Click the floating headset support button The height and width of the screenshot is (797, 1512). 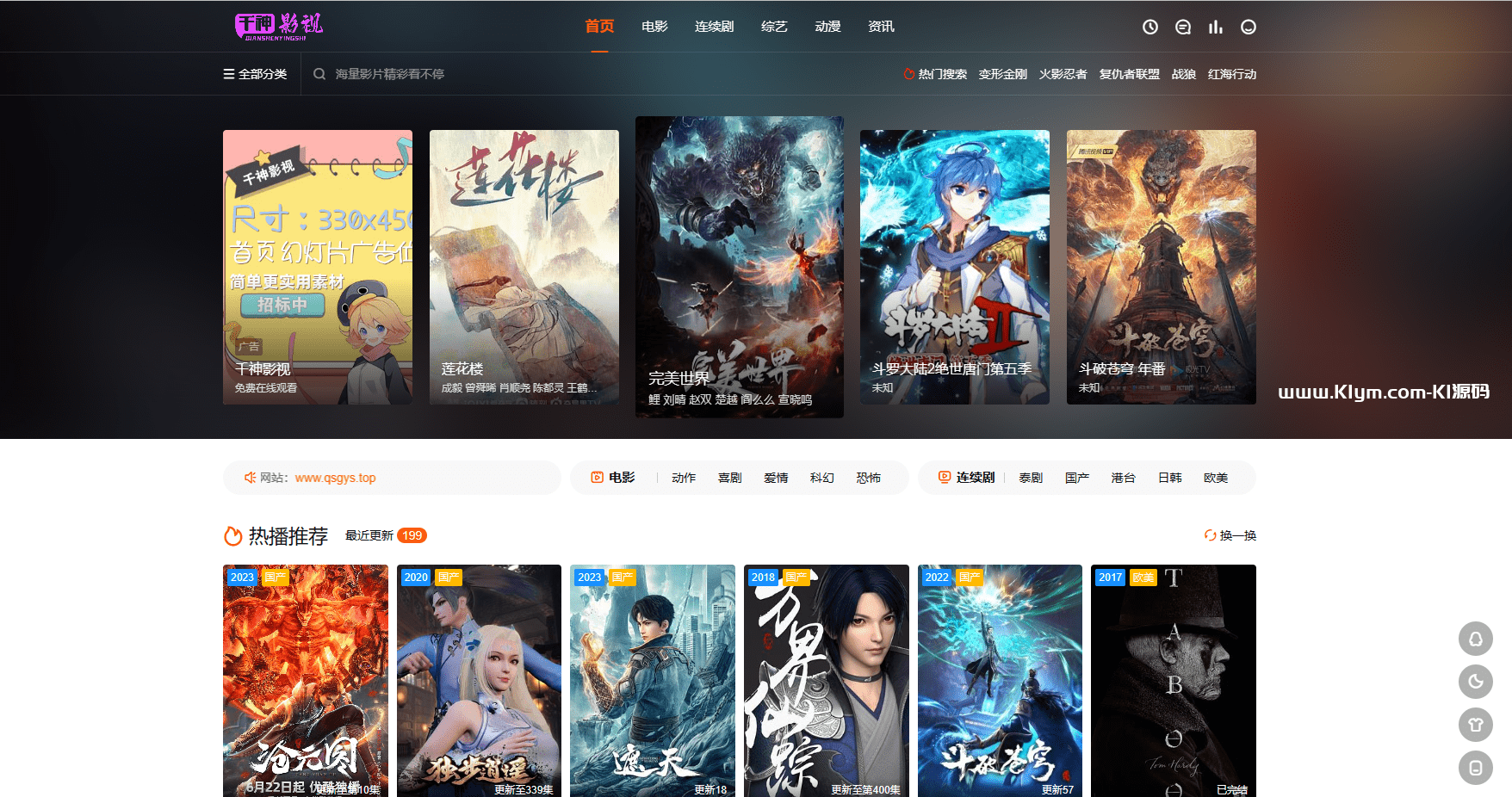tap(1475, 639)
